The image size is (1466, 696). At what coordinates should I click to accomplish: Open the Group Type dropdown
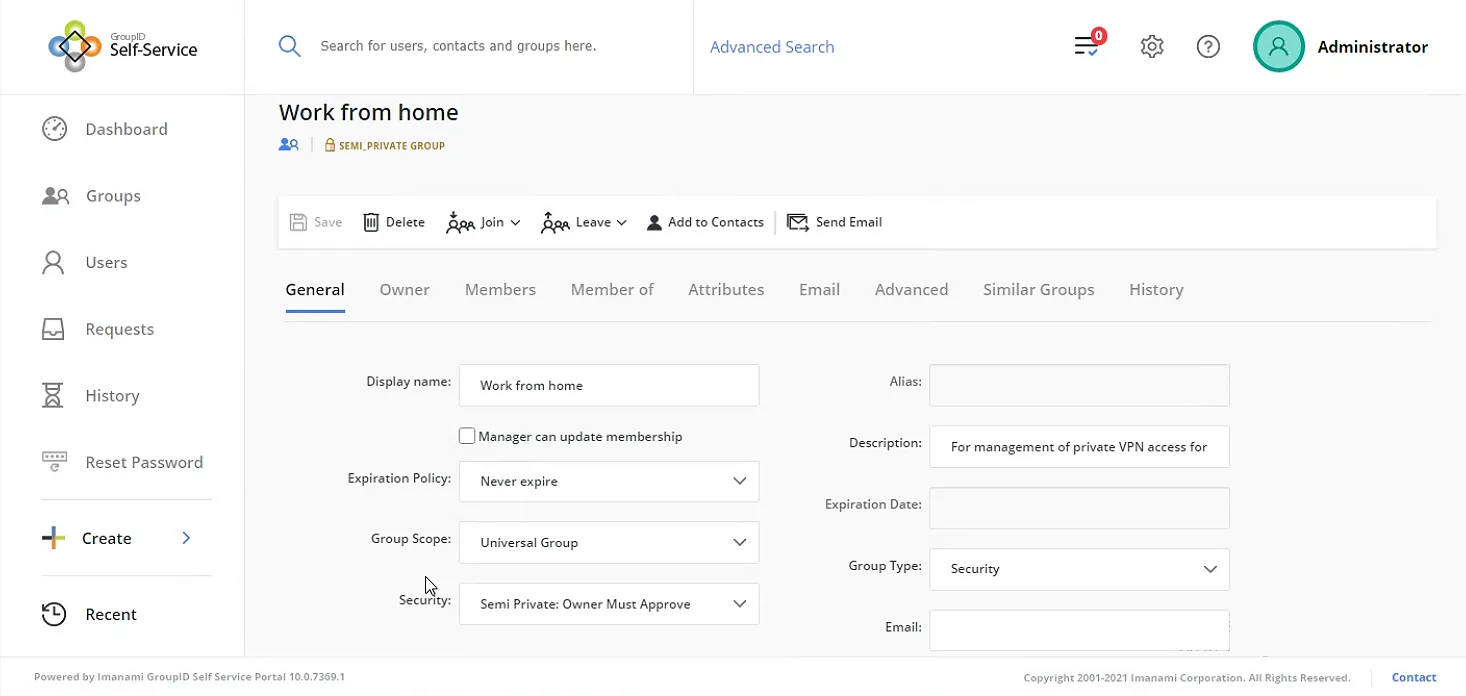click(1079, 569)
